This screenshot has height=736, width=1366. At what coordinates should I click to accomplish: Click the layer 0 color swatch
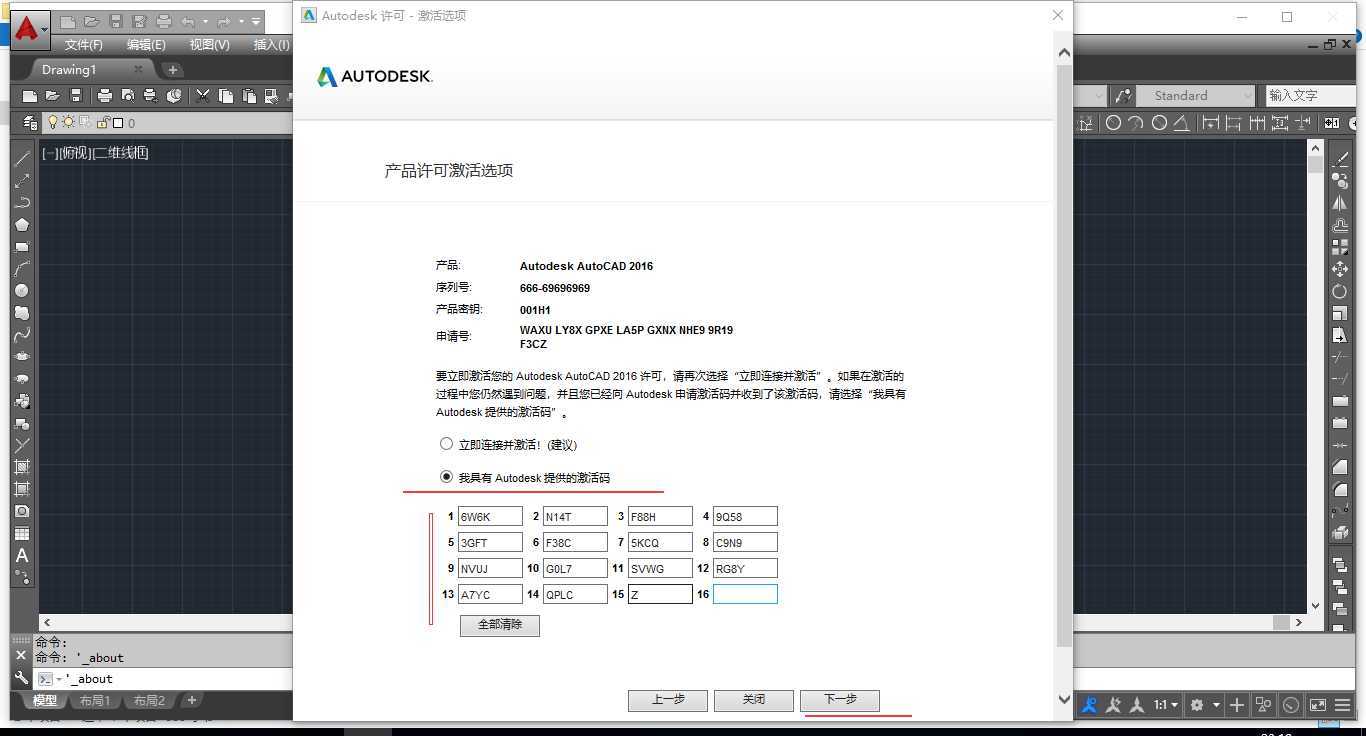(x=118, y=123)
